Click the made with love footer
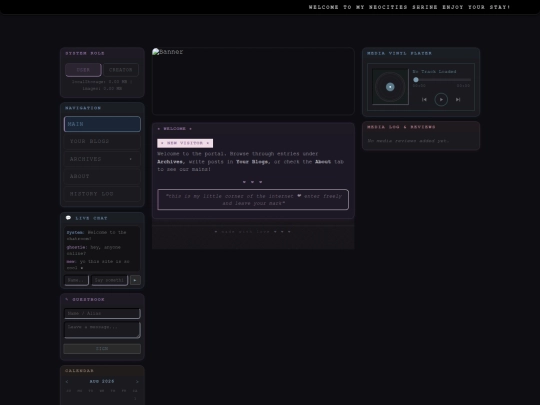Viewport: 540px width, 405px height. 253,232
